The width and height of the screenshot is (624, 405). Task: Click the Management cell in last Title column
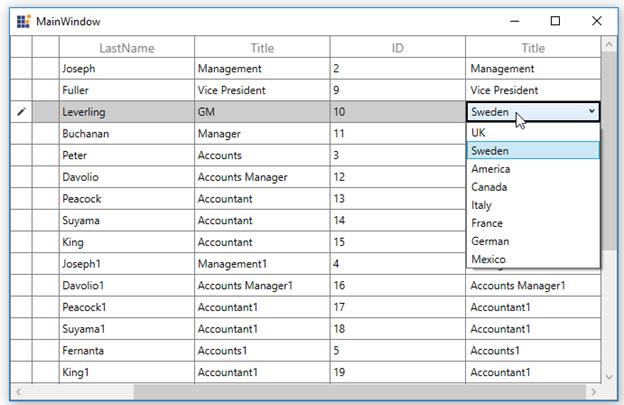pos(533,68)
